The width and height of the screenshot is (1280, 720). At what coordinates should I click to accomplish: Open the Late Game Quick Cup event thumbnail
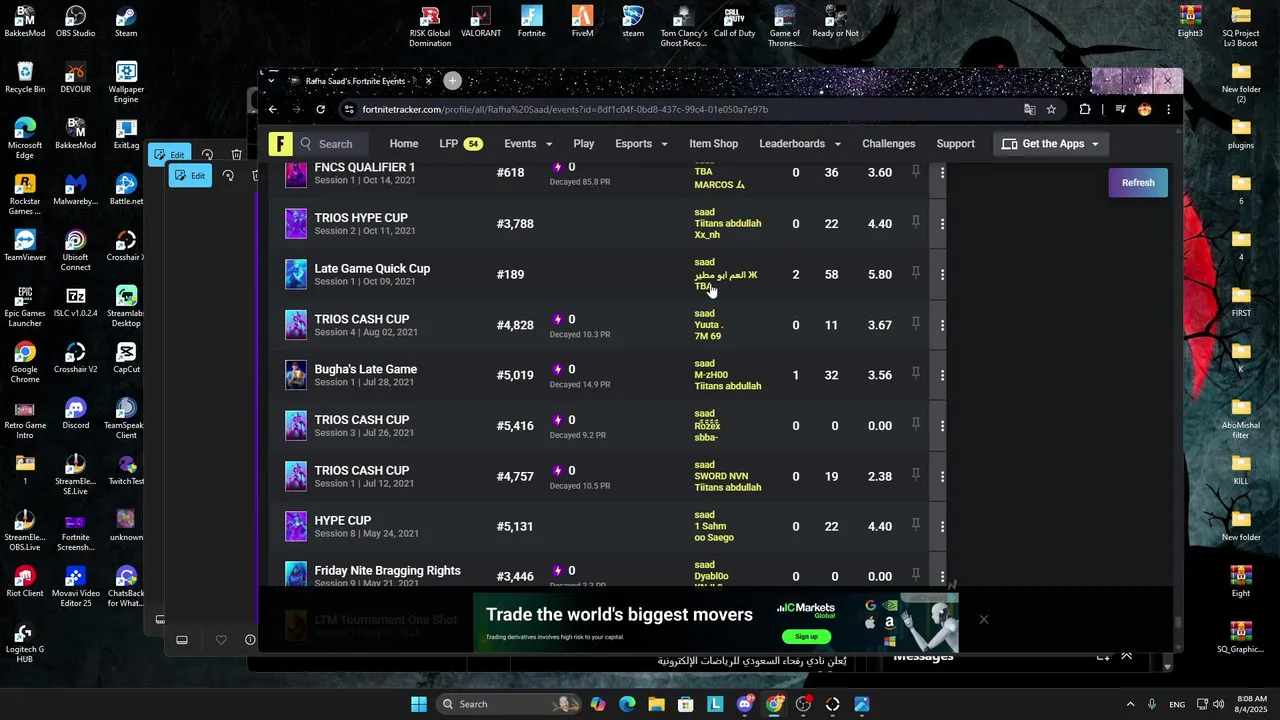(x=296, y=274)
